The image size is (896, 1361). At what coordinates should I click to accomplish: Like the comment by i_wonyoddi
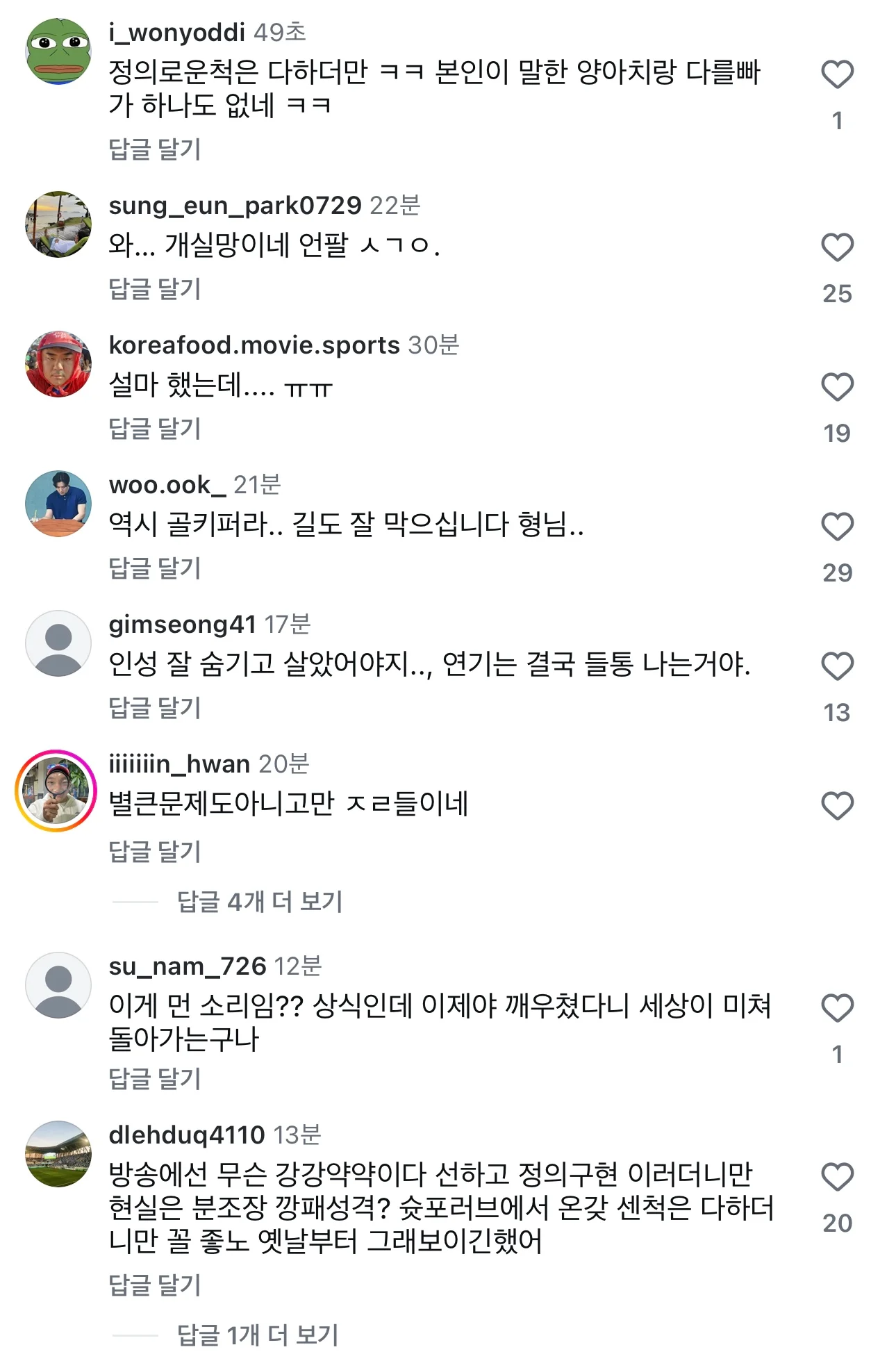[837, 74]
